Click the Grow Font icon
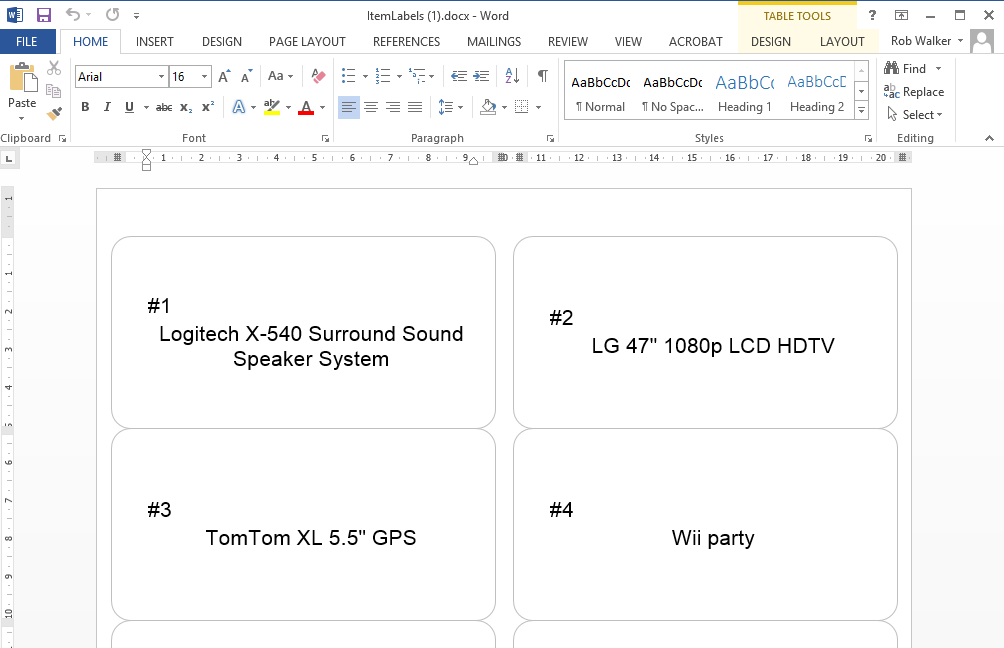The width and height of the screenshot is (1004, 648). point(225,76)
